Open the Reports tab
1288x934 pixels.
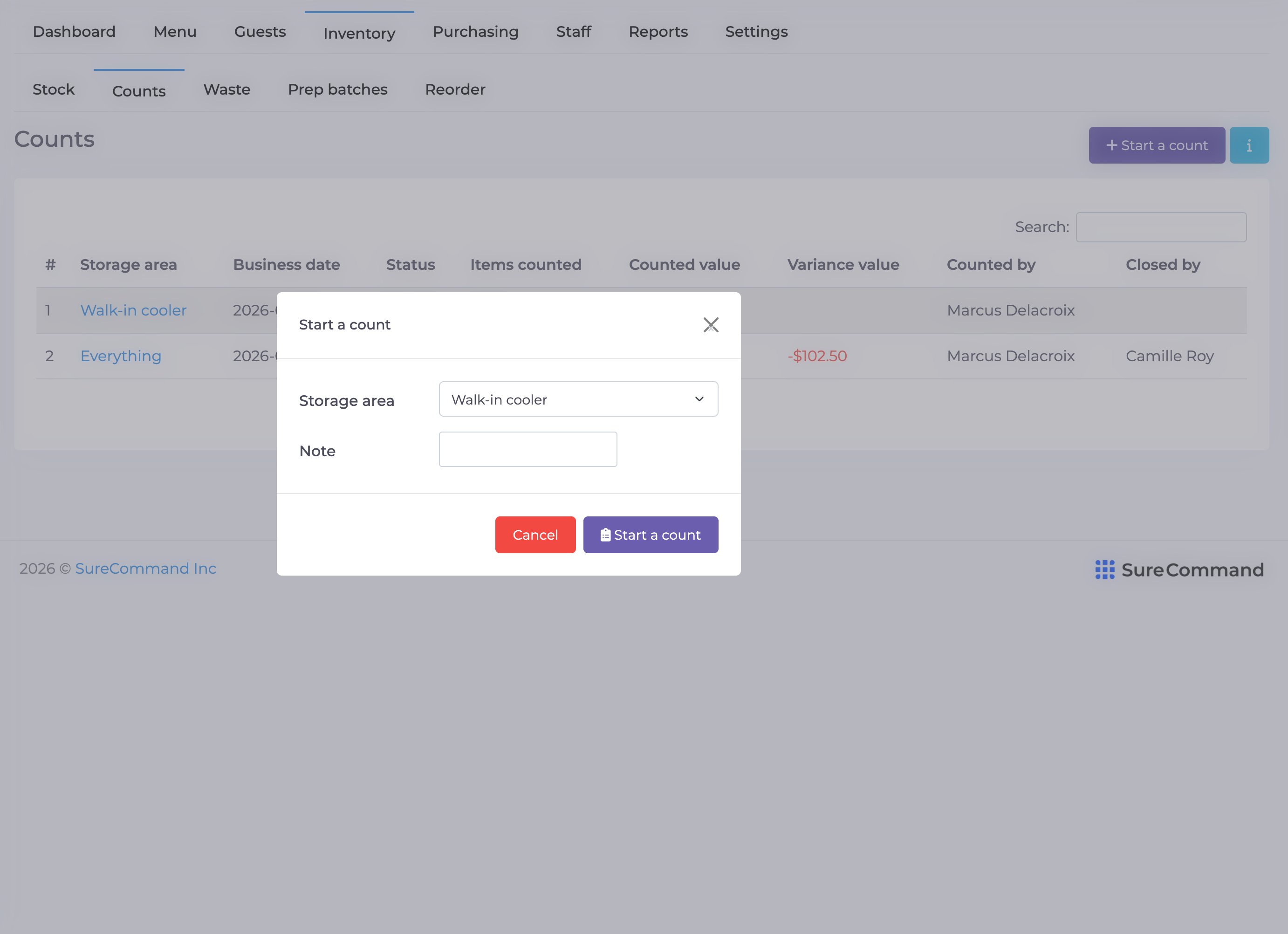coord(658,32)
